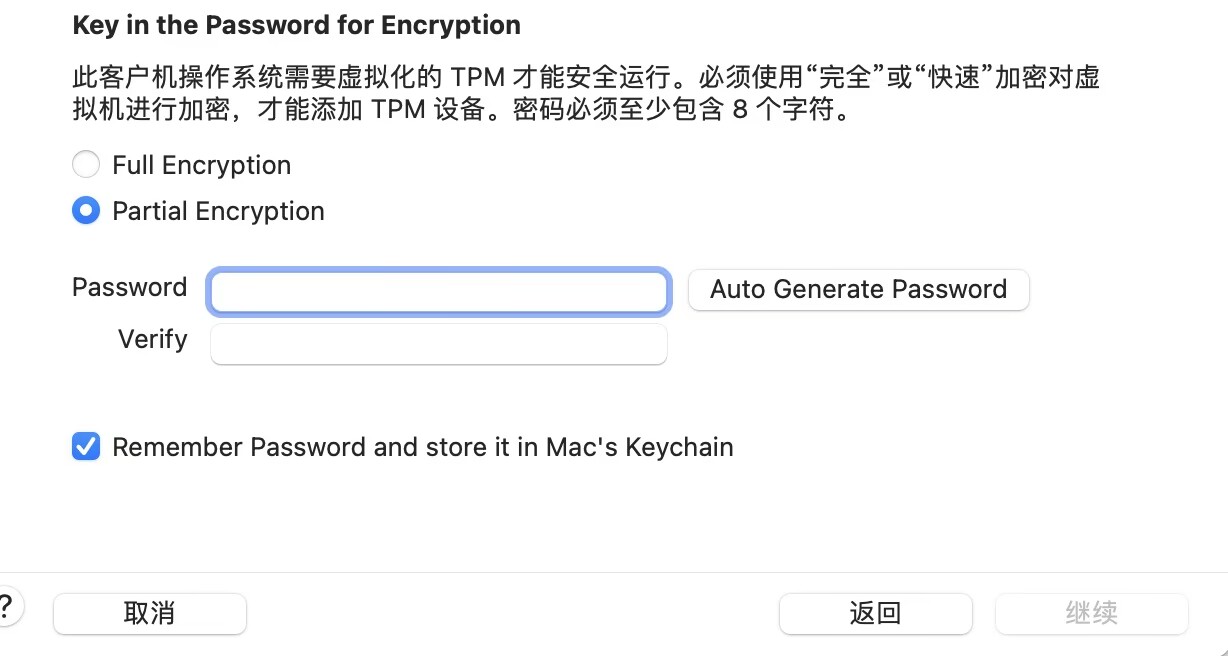Uncheck the Remember Password checkbox
Viewport: 1228px width, 656px height.
(86, 446)
